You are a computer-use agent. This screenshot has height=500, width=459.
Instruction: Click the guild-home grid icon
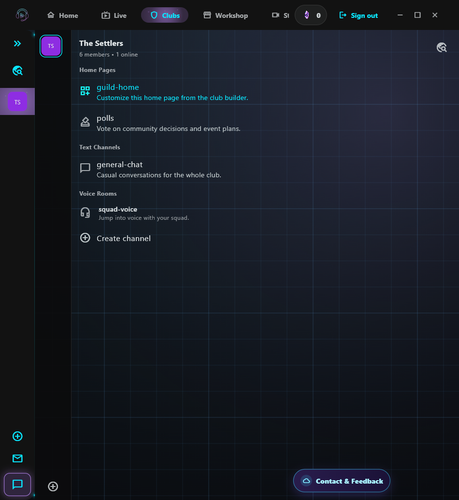tap(85, 90)
